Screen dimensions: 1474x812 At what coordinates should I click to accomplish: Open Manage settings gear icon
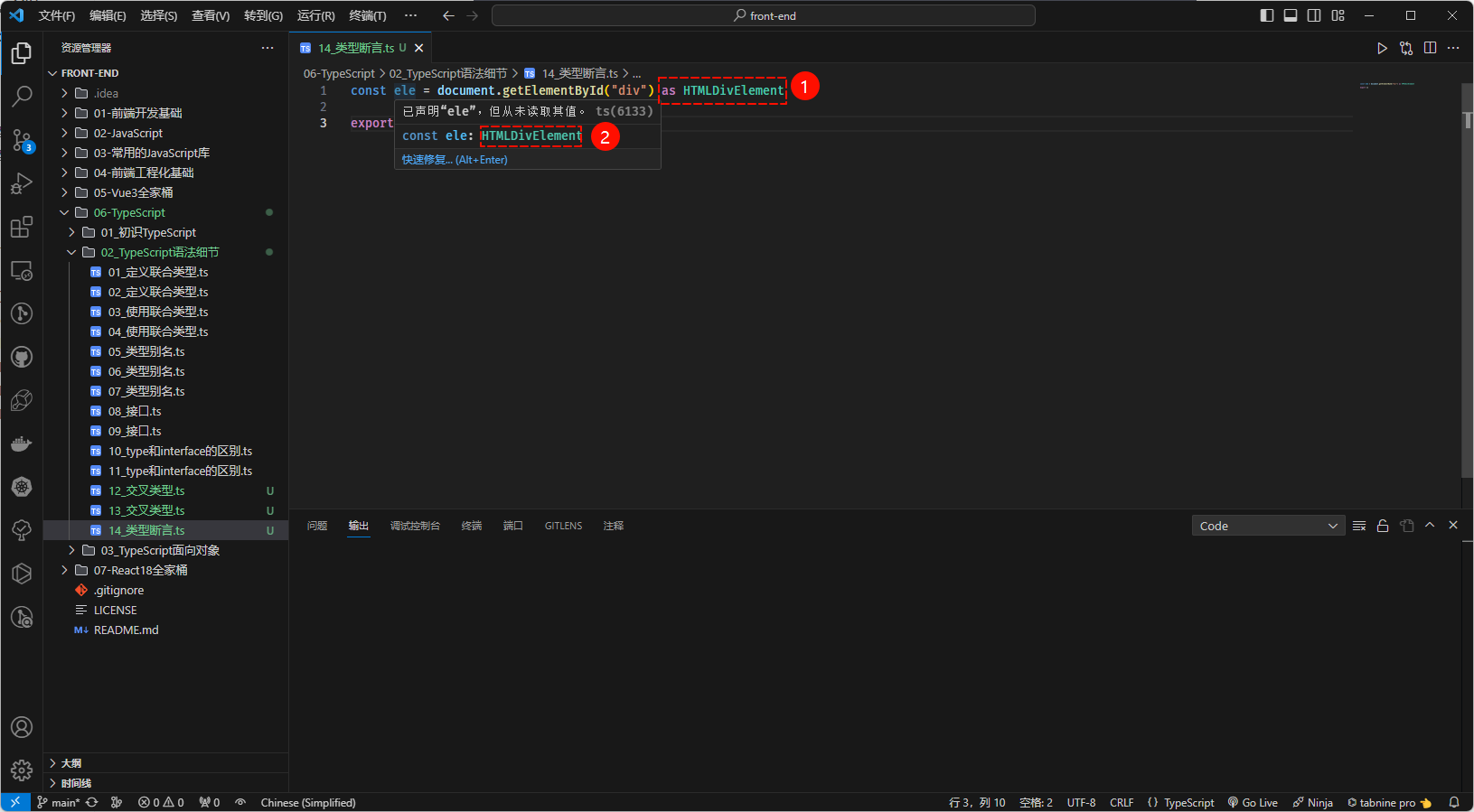tap(22, 770)
